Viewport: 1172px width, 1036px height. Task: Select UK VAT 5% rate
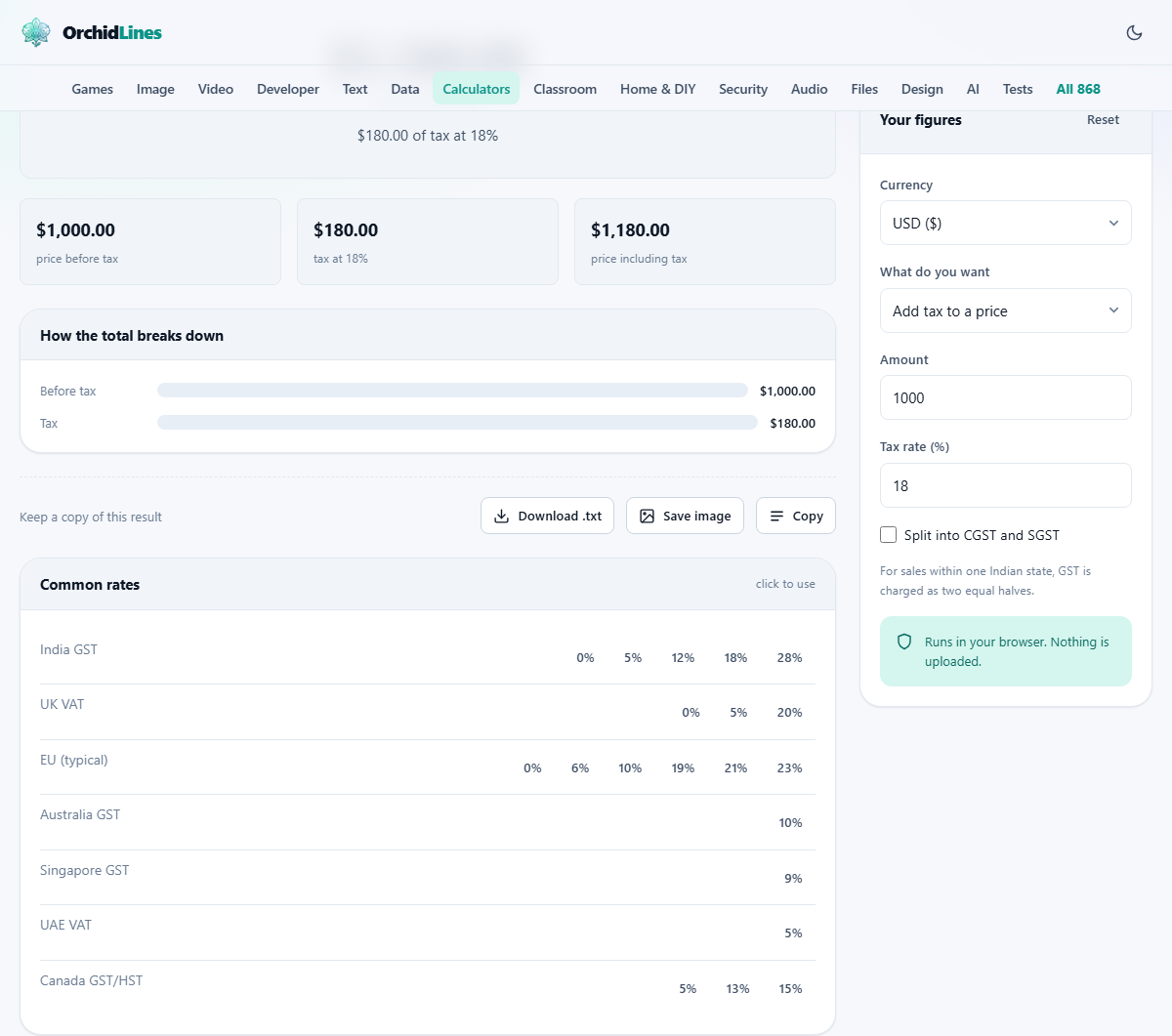pyautogui.click(x=738, y=713)
